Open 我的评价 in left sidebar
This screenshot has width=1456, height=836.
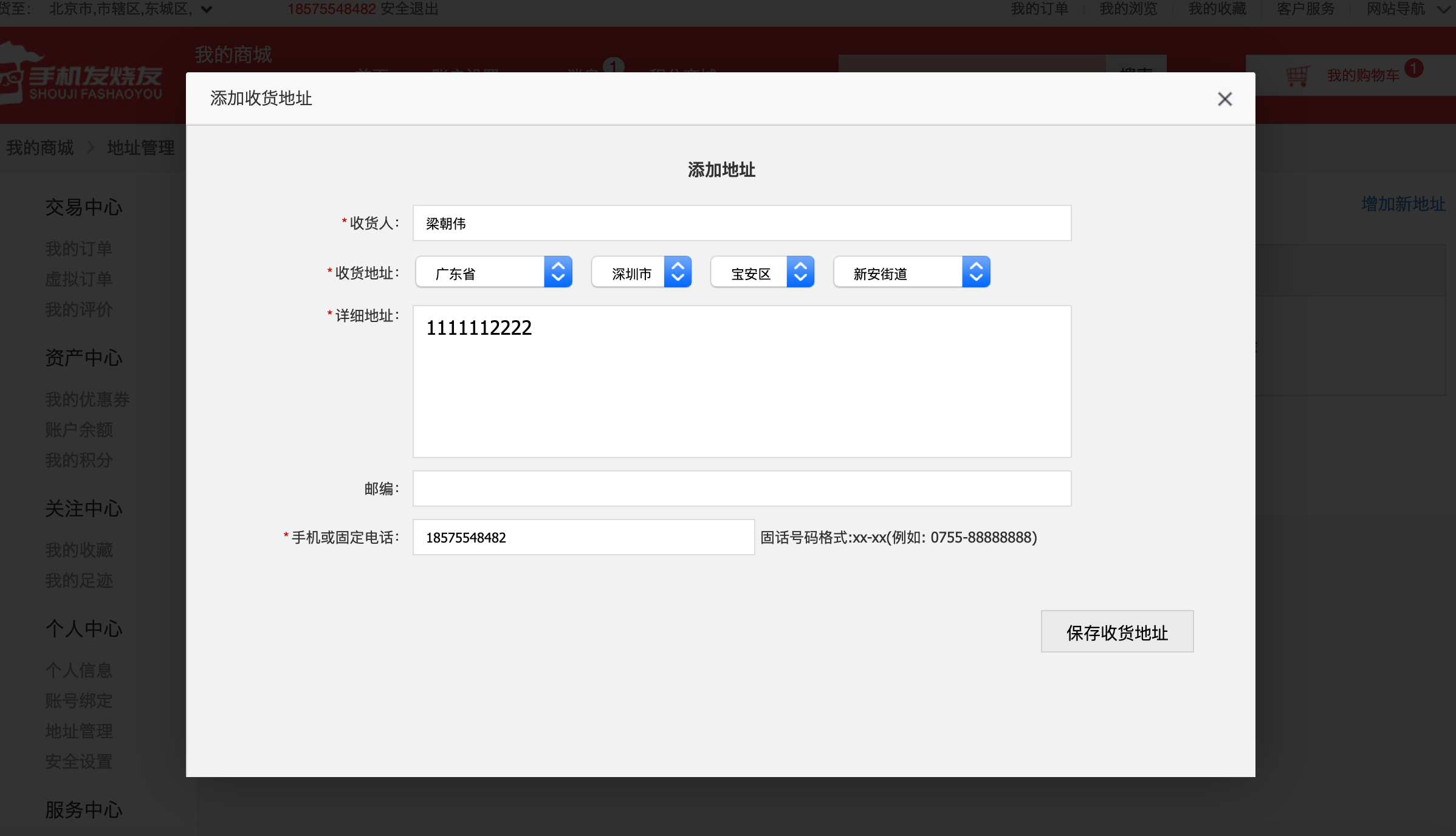[x=79, y=309]
